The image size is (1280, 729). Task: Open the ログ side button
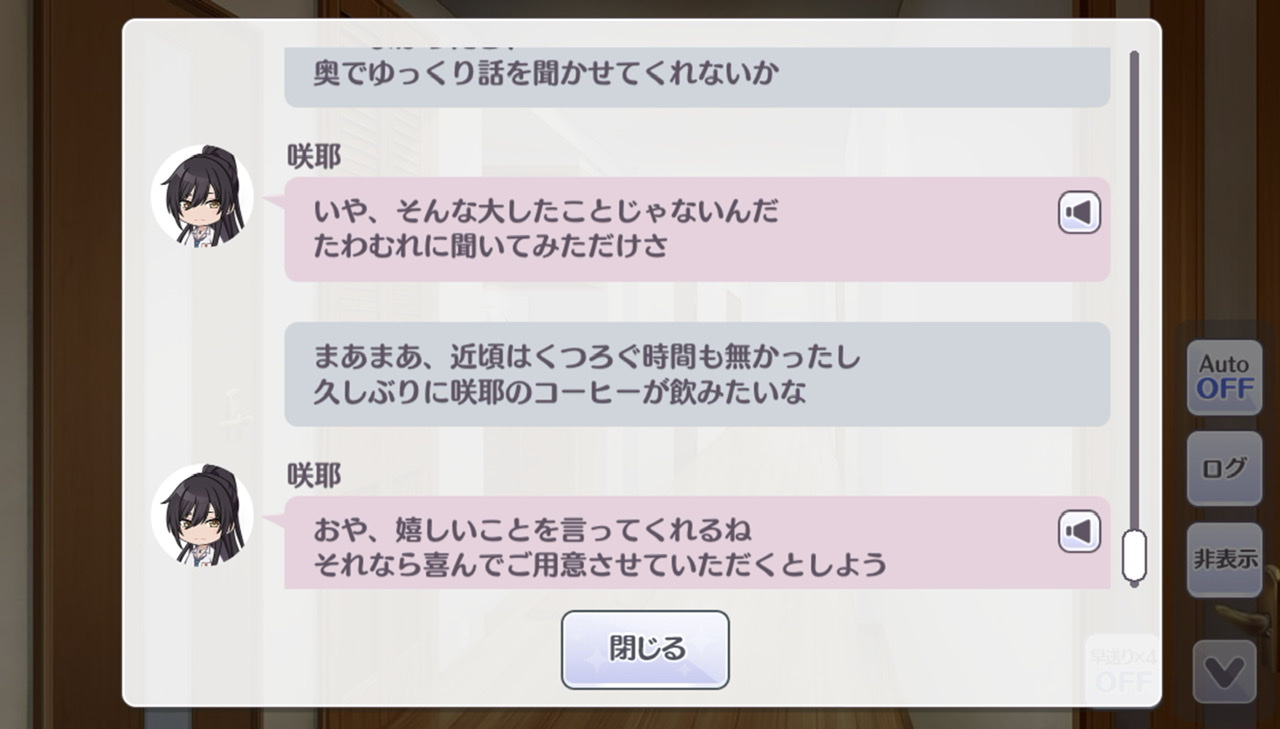tap(1224, 468)
